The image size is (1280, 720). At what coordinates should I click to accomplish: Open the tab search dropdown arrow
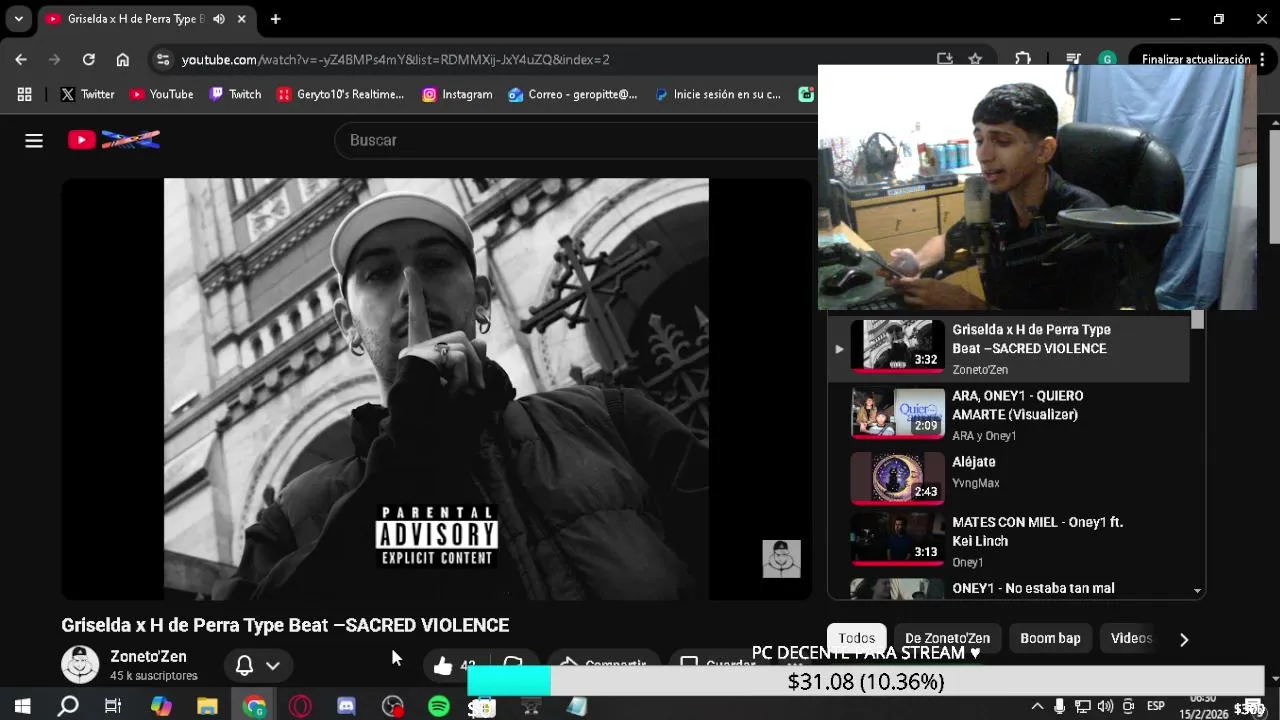18,19
